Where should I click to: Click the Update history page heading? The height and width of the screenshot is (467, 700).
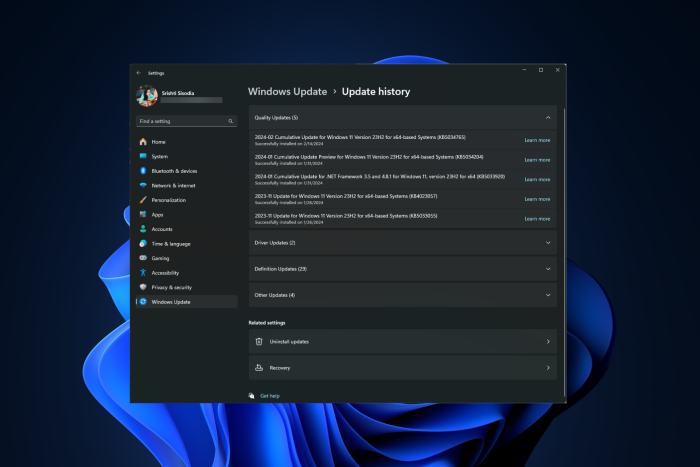[376, 92]
